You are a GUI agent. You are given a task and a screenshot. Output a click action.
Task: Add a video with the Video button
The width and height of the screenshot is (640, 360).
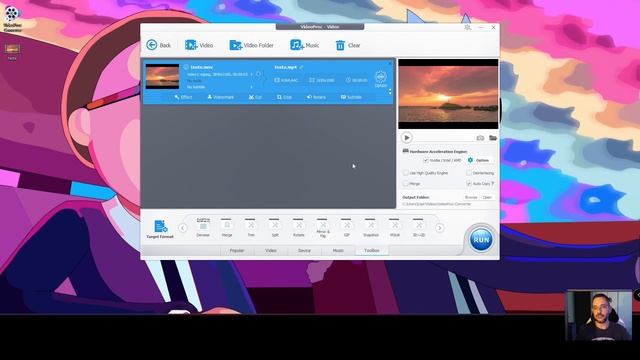(199, 45)
